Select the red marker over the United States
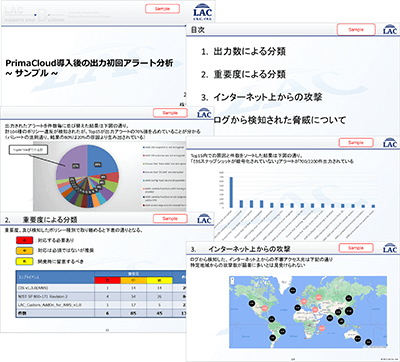 tap(265, 308)
